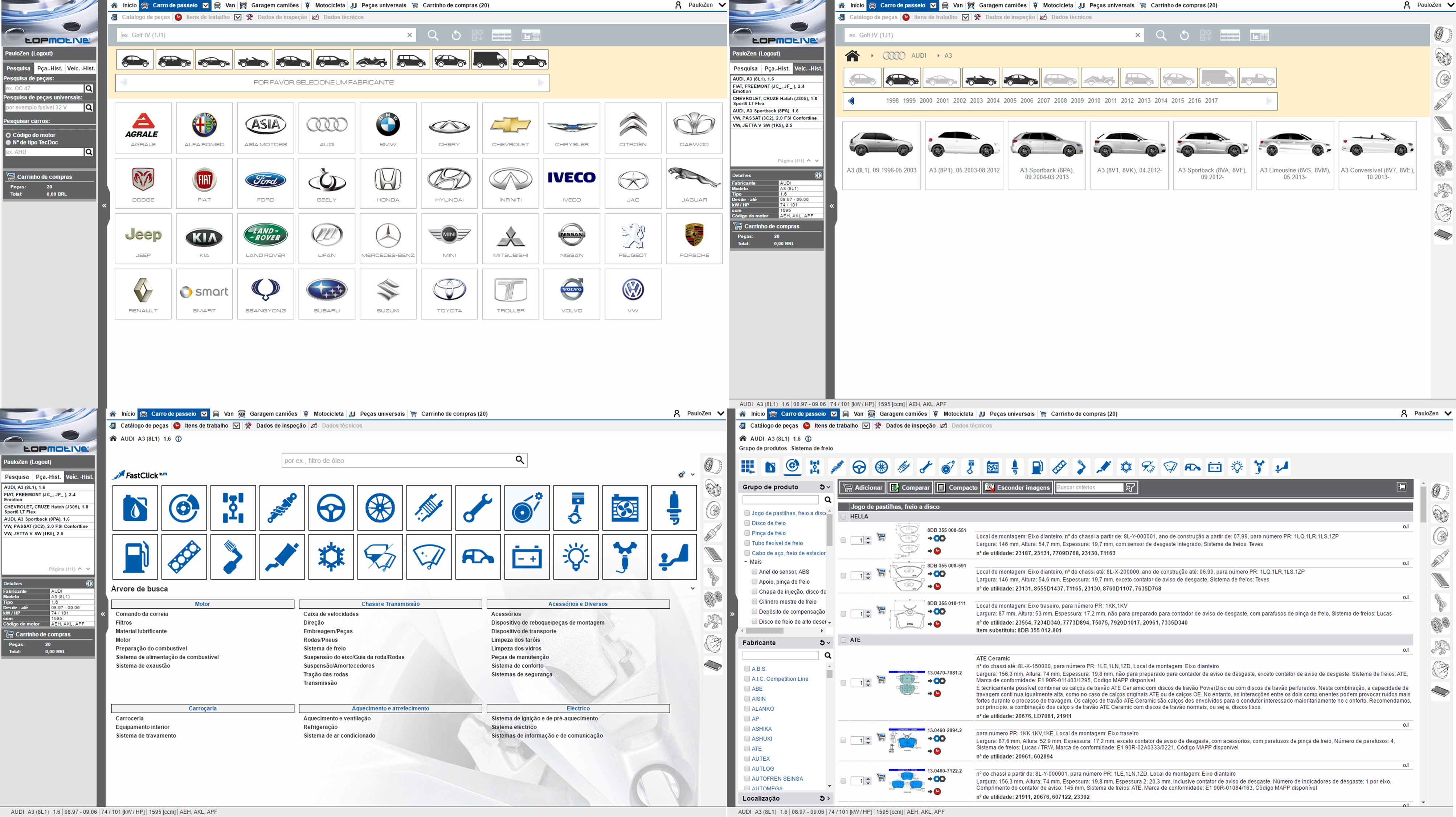This screenshot has width=1456, height=817.
Task: Select the FastClick snowflake air conditioning icon
Action: pos(331,557)
